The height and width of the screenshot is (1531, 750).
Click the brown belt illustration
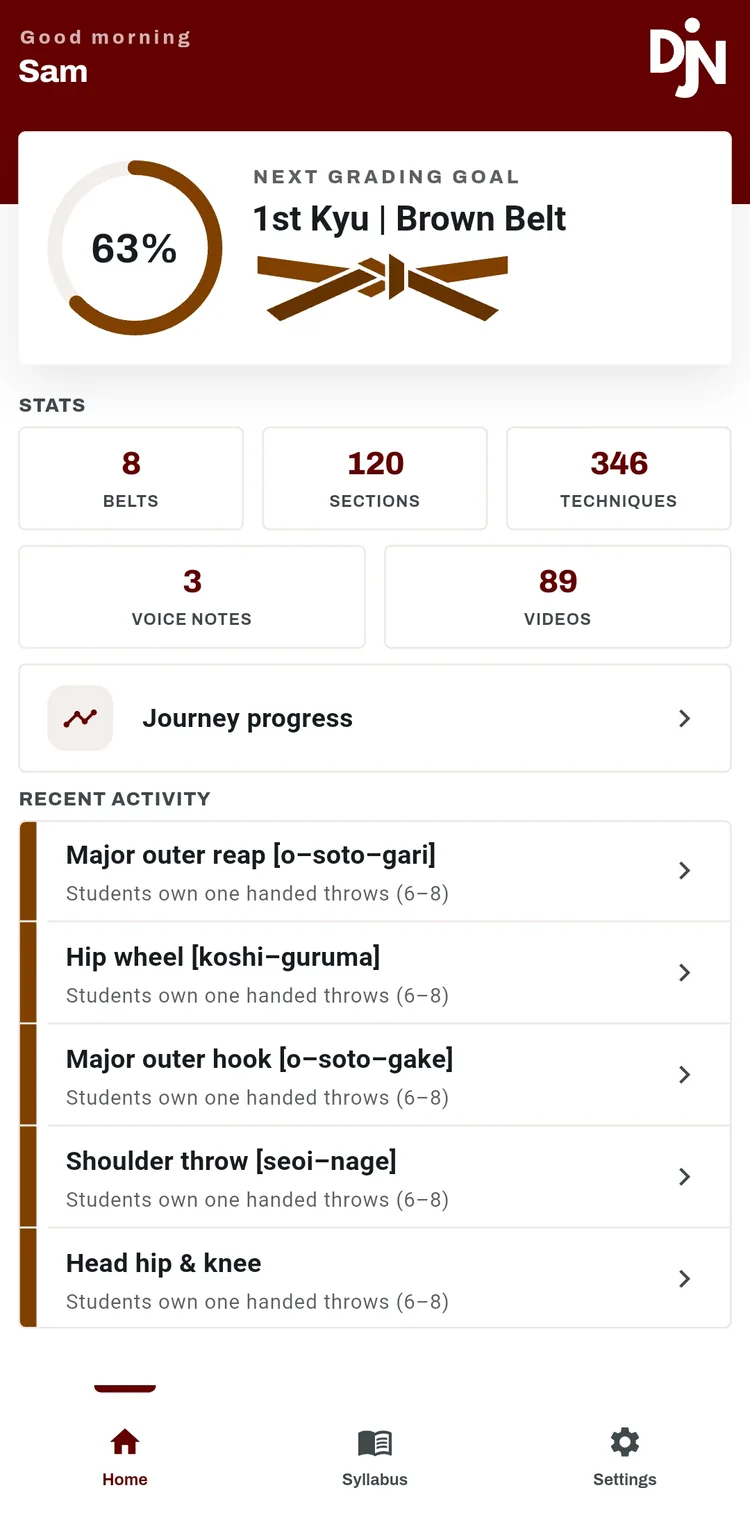tap(383, 288)
